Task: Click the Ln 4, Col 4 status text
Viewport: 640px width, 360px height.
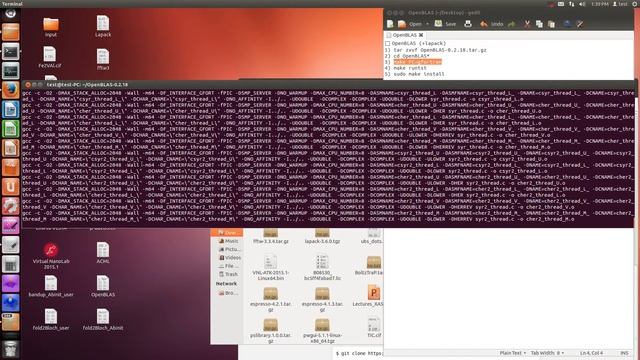Action: click(x=591, y=353)
